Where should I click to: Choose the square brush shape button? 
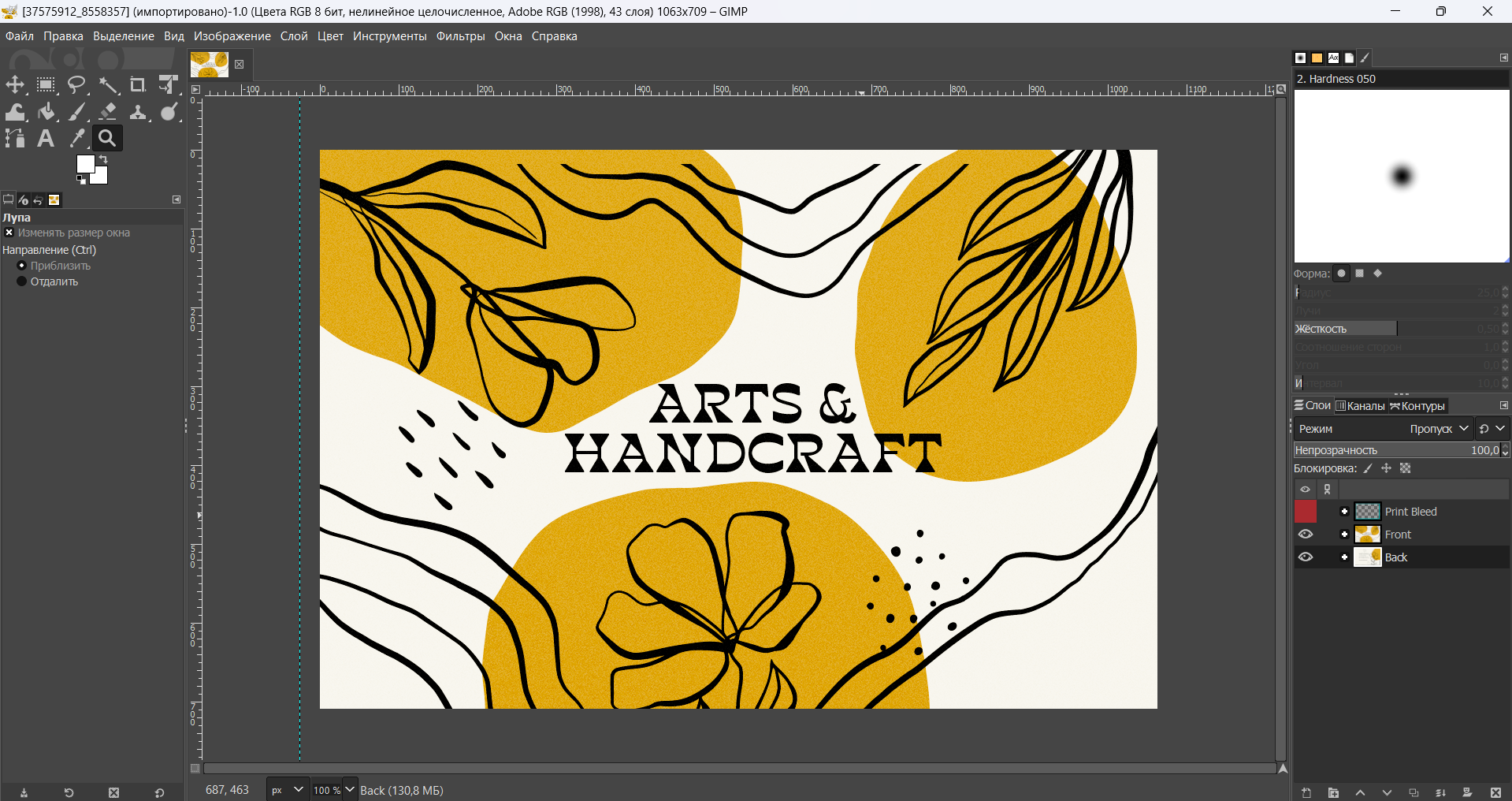[x=1359, y=274]
